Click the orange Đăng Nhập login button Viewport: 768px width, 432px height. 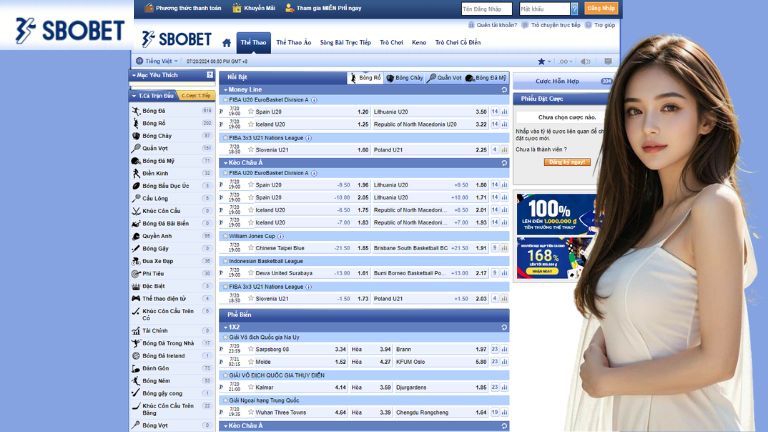(x=601, y=8)
